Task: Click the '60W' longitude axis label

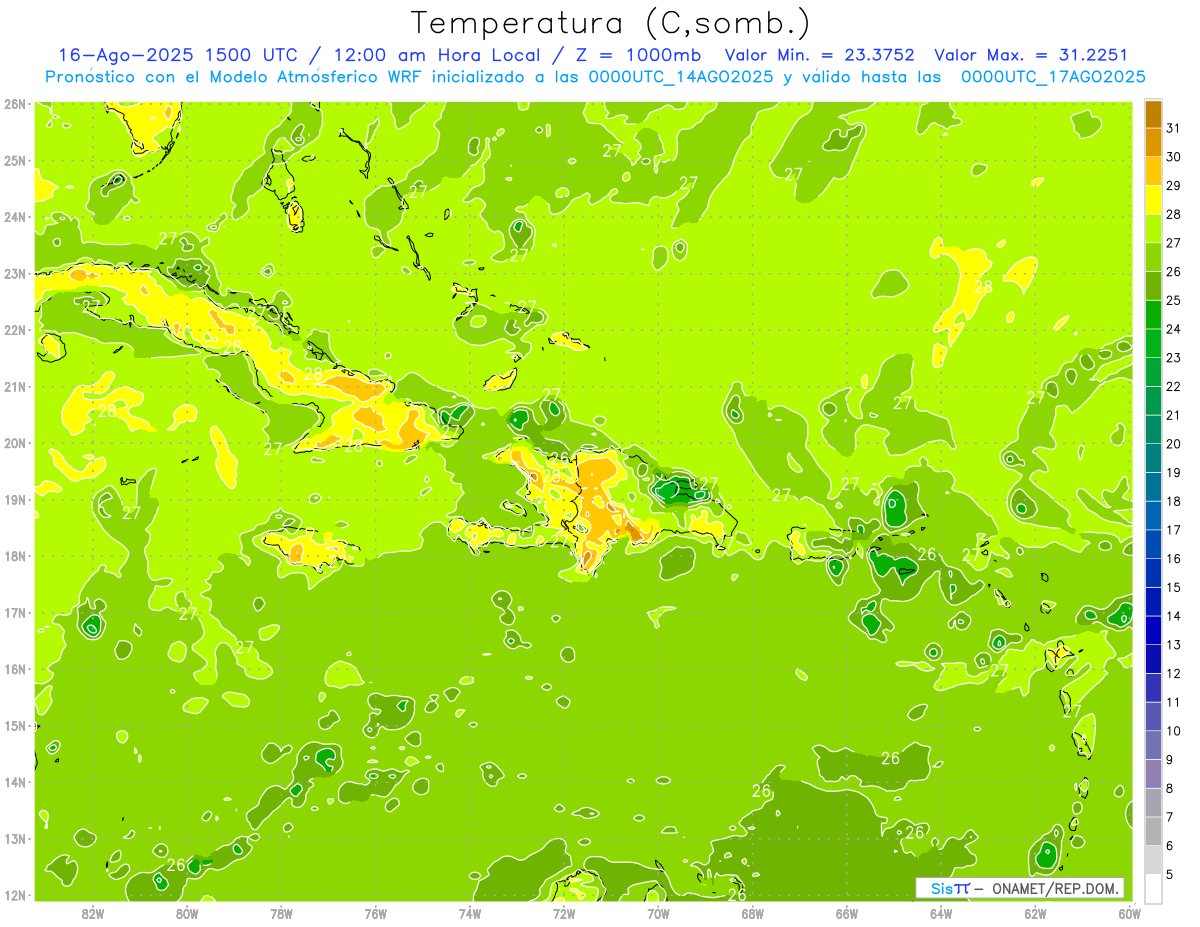Action: tap(1129, 913)
